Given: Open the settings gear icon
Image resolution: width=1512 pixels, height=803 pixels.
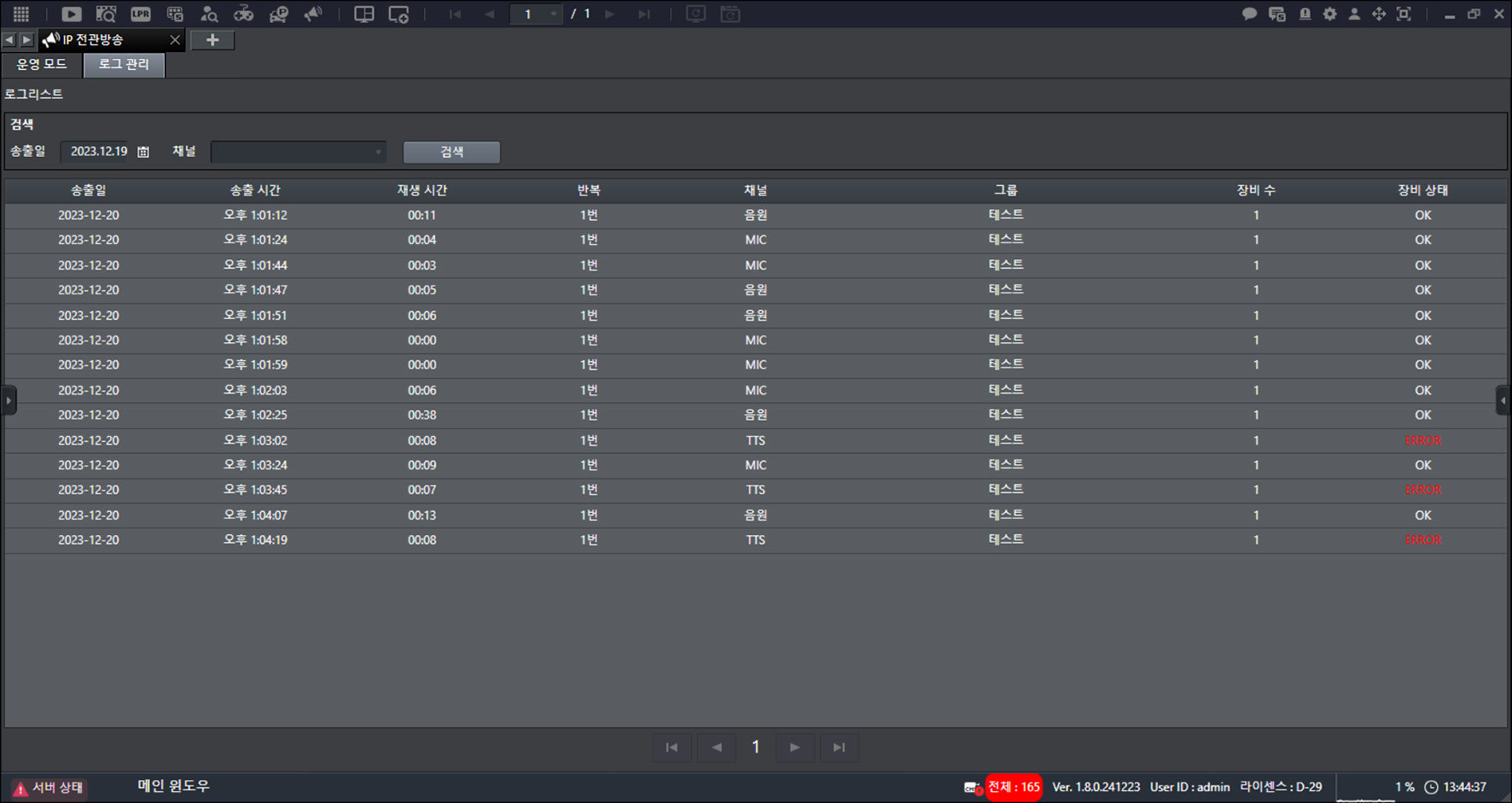Looking at the screenshot, I should (x=1329, y=14).
